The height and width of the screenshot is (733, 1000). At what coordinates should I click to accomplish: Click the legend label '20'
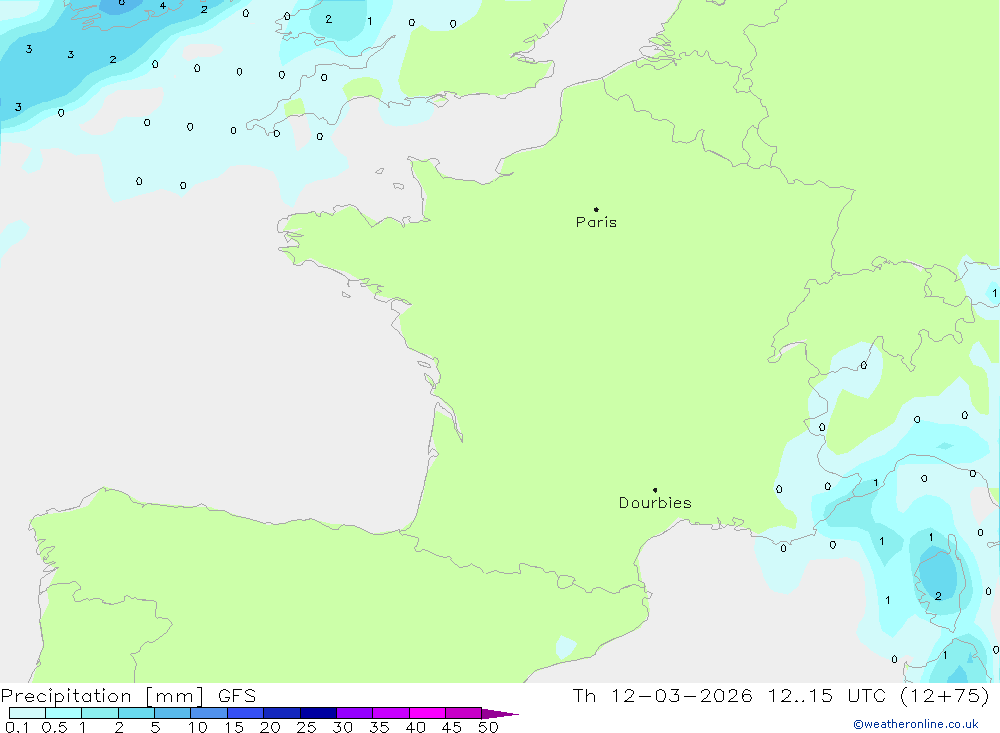pyautogui.click(x=270, y=727)
